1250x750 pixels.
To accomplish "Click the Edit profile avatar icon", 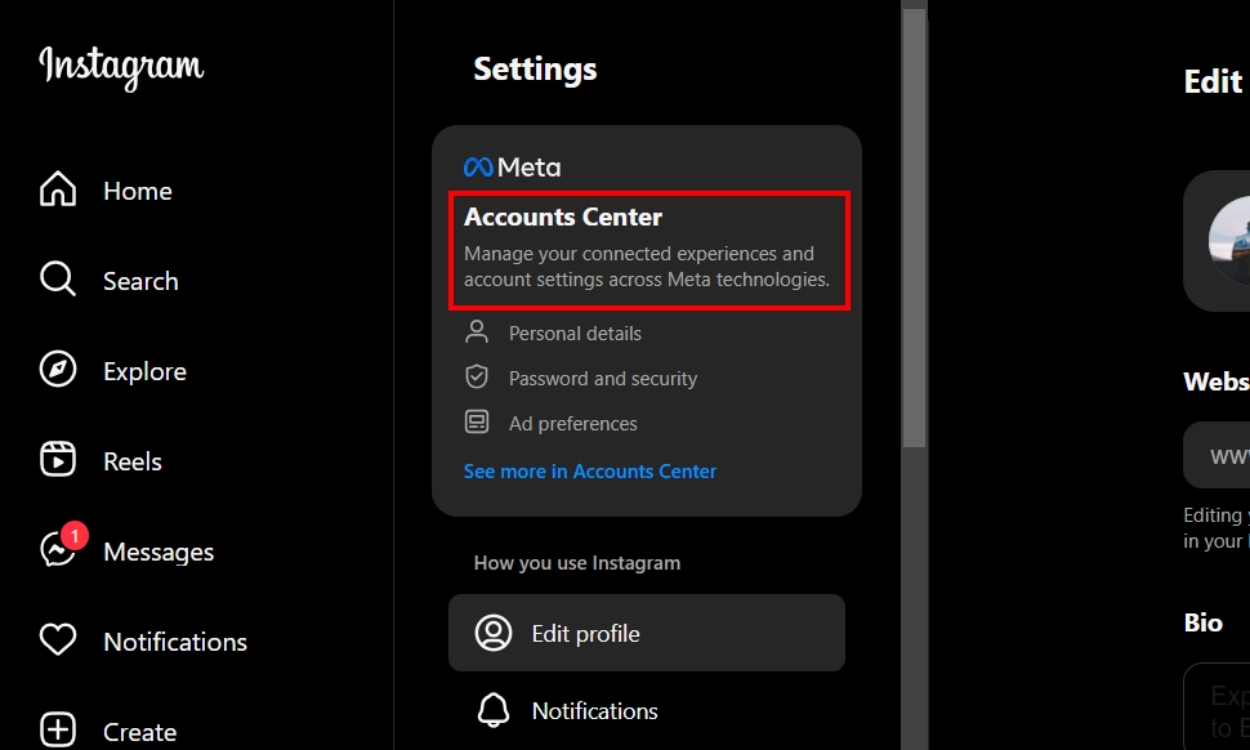I will coord(493,633).
